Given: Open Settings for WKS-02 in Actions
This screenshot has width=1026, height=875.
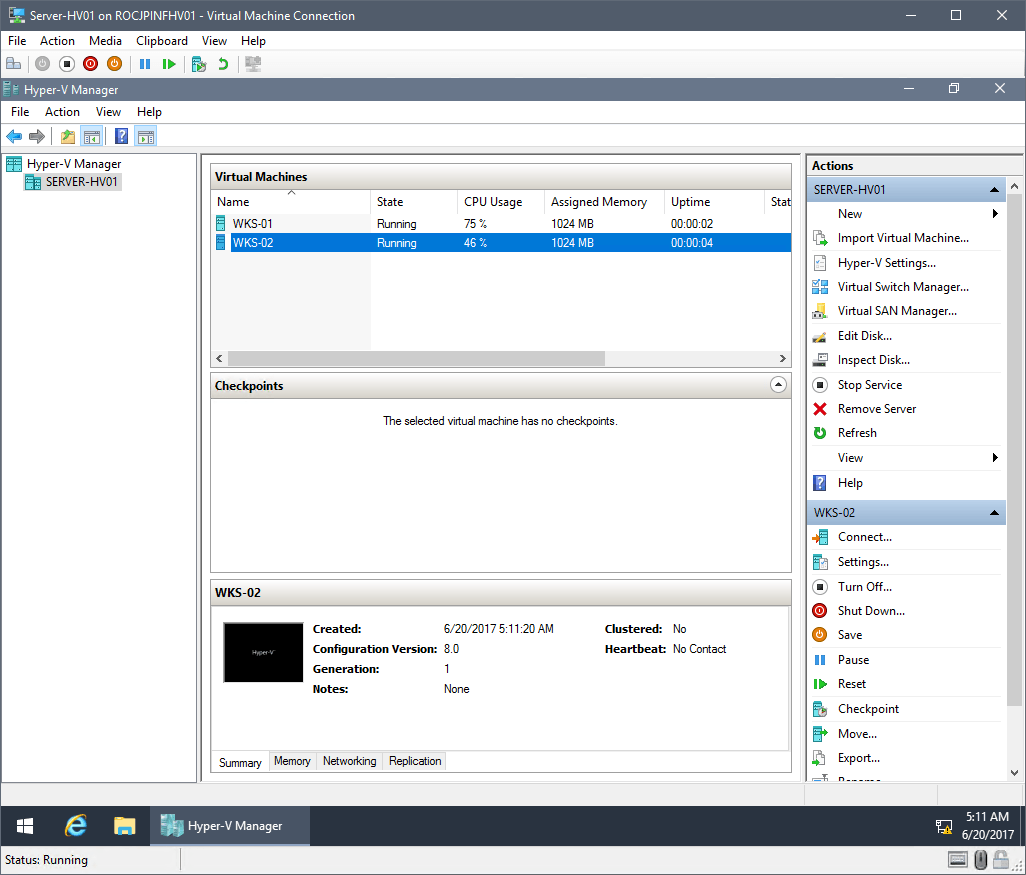Looking at the screenshot, I should click(863, 562).
